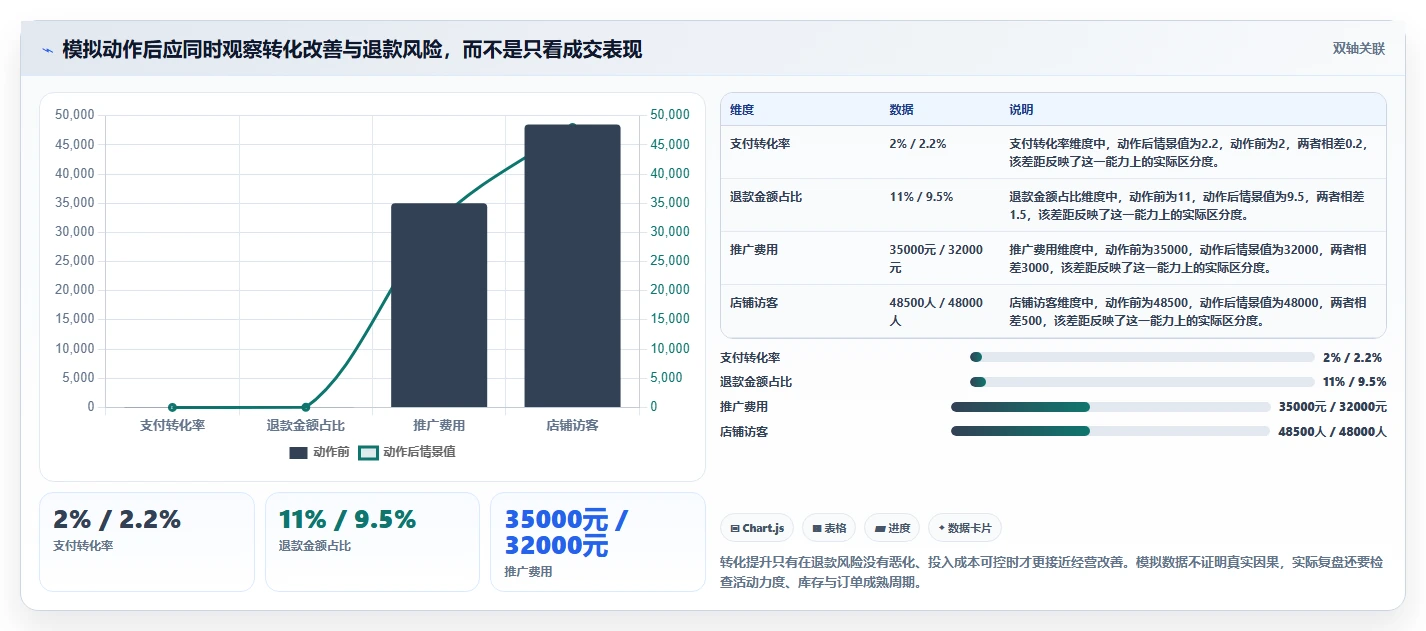Click the dark 店铺访客 bar in the chart
The image size is (1426, 631).
pyautogui.click(x=572, y=266)
